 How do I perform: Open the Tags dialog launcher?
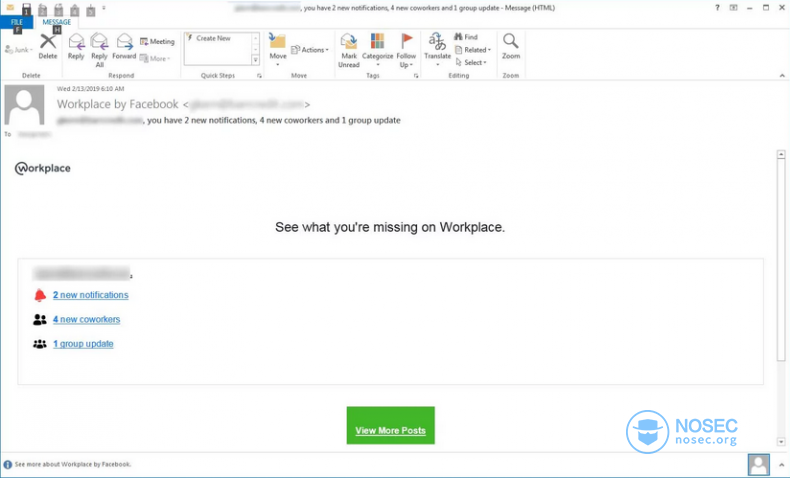(416, 76)
